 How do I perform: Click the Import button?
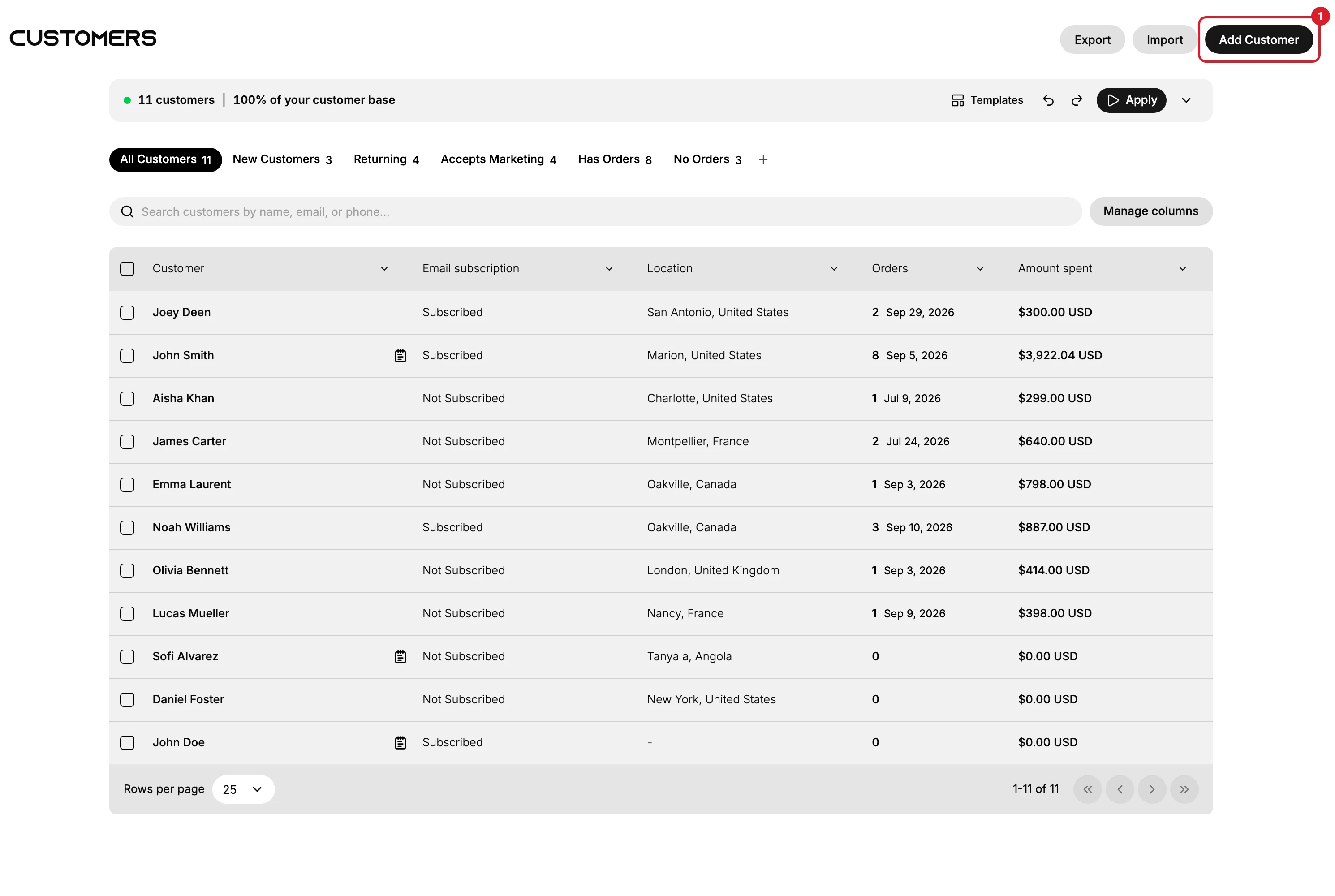(x=1164, y=39)
